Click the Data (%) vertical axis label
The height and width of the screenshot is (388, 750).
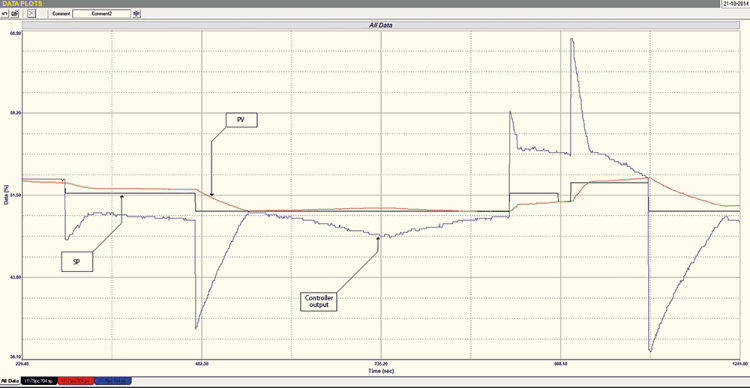click(6, 195)
